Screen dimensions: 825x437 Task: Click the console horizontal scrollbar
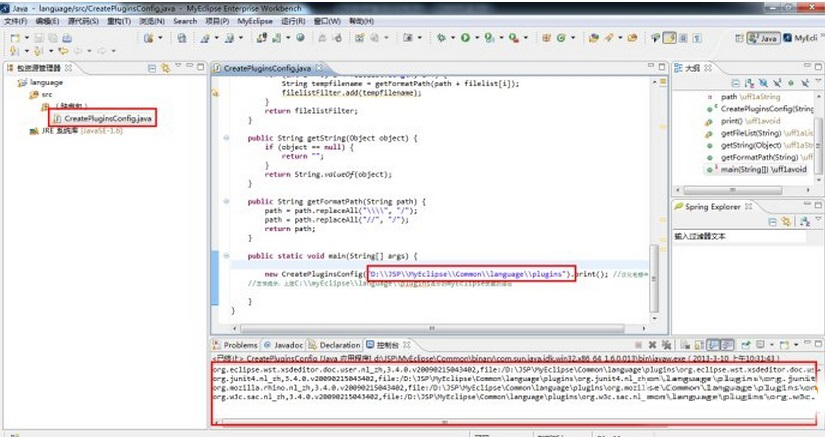pyautogui.click(x=445, y=422)
